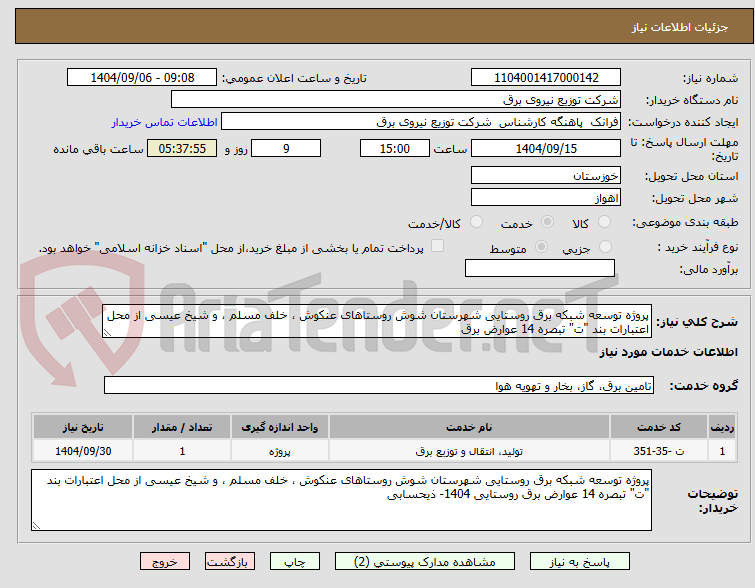Click the اطلاعات خدمات مورد نیاز heading
This screenshot has height=588, width=755.
(668, 353)
